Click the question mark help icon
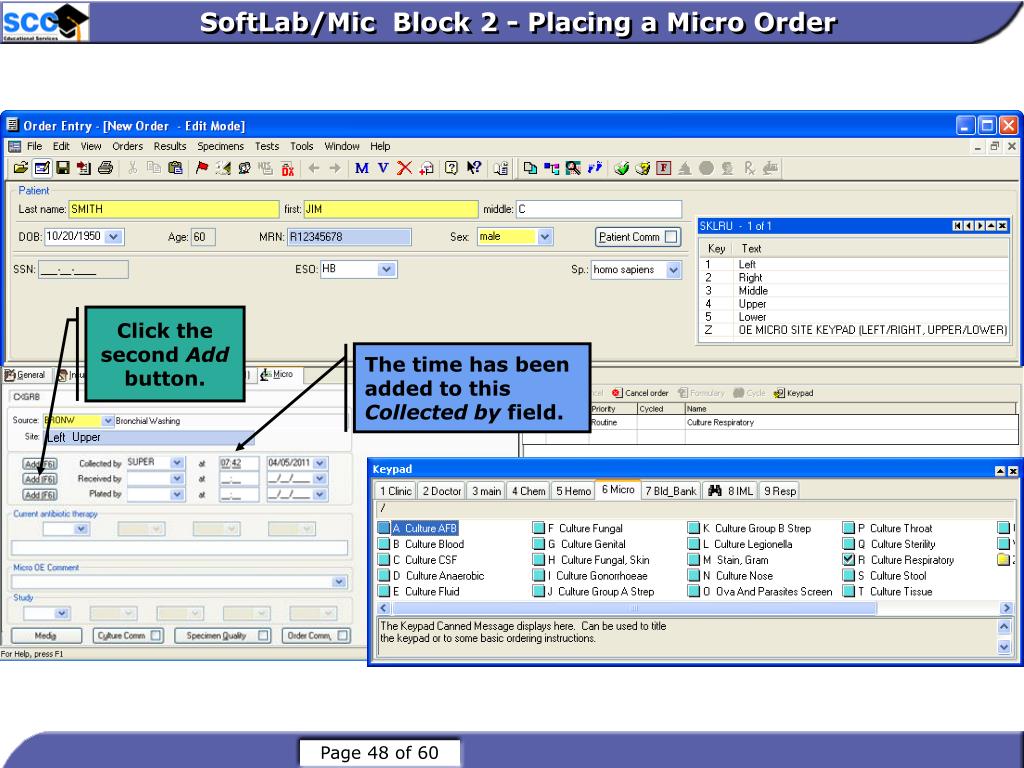The image size is (1024, 768). click(451, 168)
